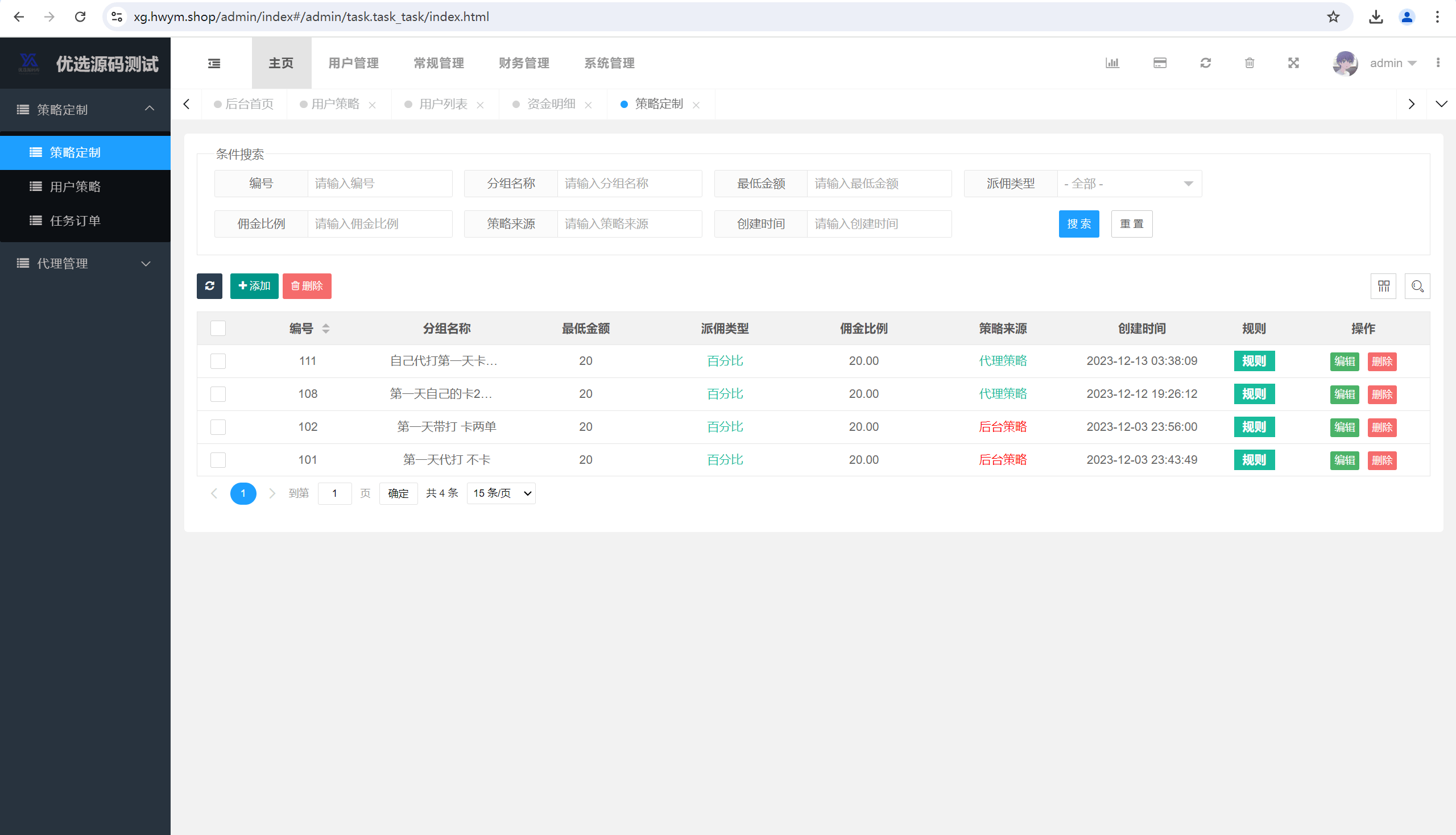
Task: Expand the 代理管理 sidebar menu
Action: tap(85, 263)
